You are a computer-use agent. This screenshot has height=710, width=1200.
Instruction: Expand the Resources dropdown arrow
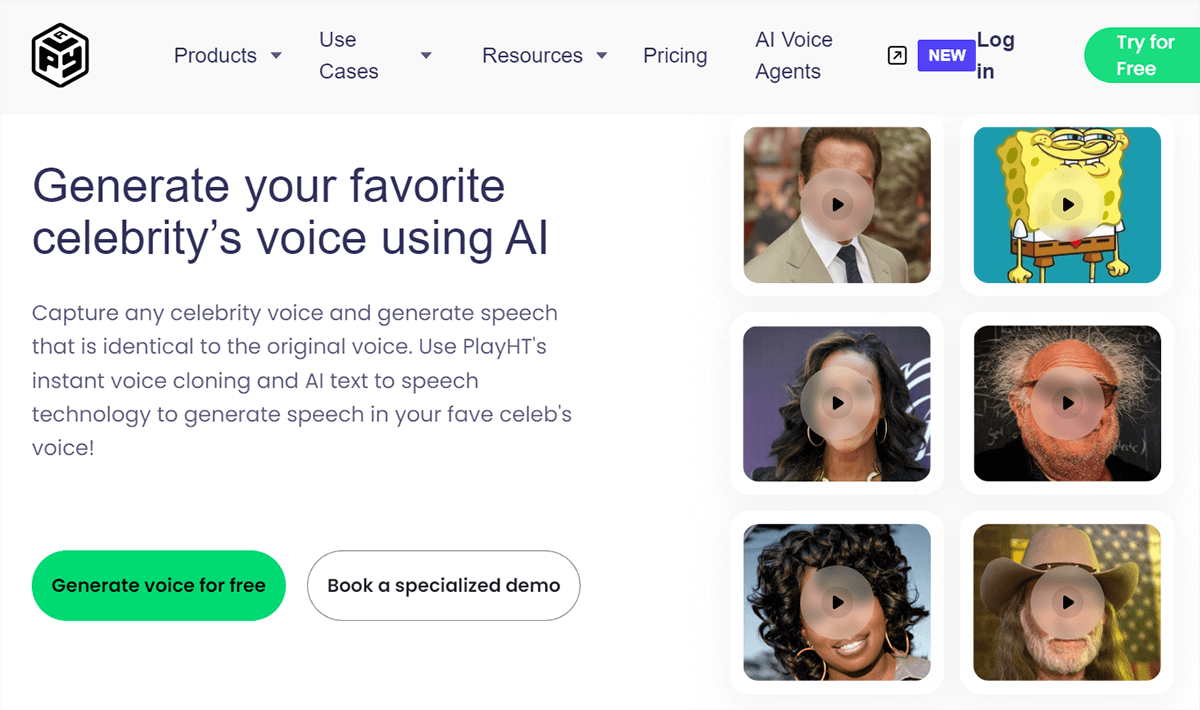pyautogui.click(x=602, y=56)
